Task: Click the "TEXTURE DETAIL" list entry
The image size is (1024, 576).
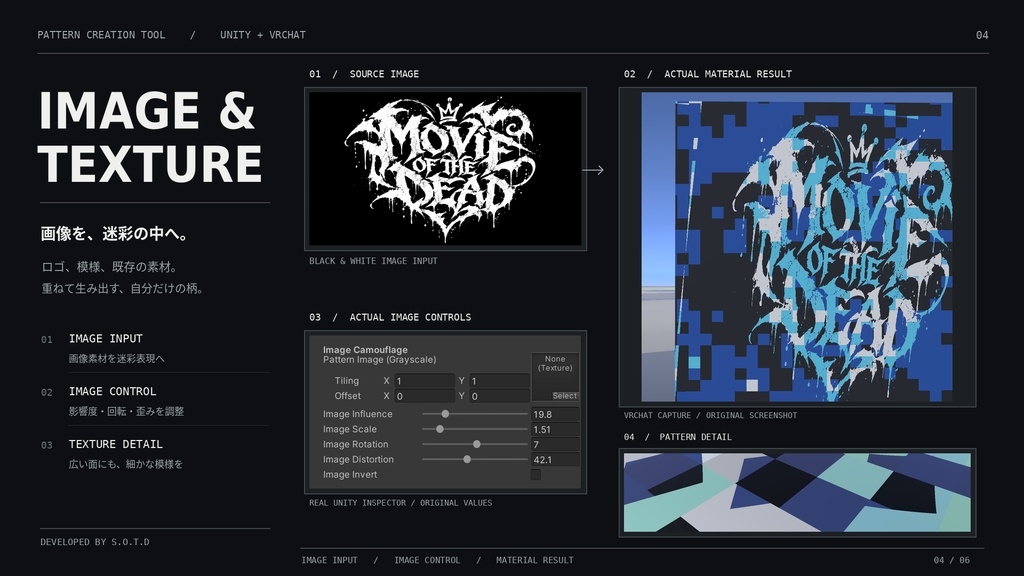Action: click(116, 444)
